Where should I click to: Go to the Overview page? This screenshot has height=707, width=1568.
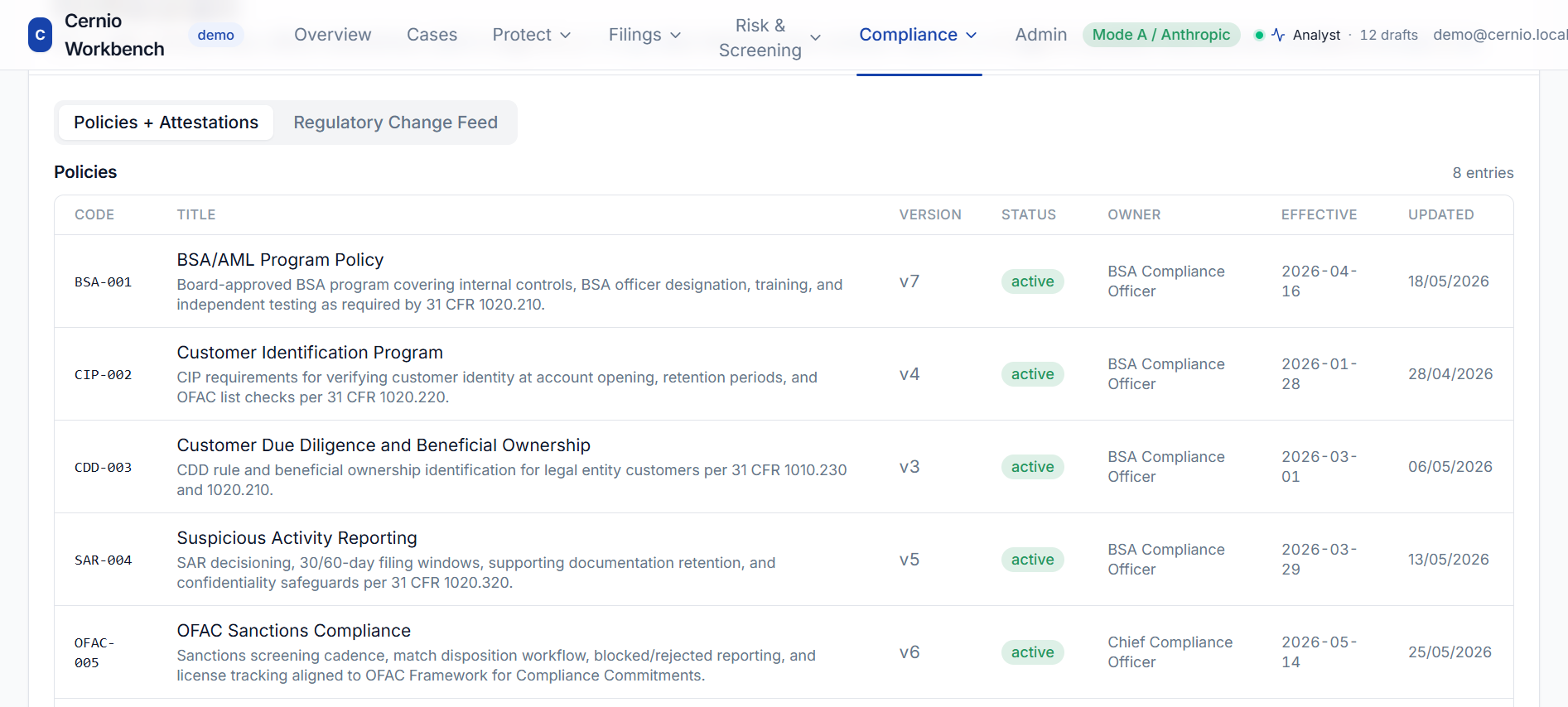tap(332, 35)
